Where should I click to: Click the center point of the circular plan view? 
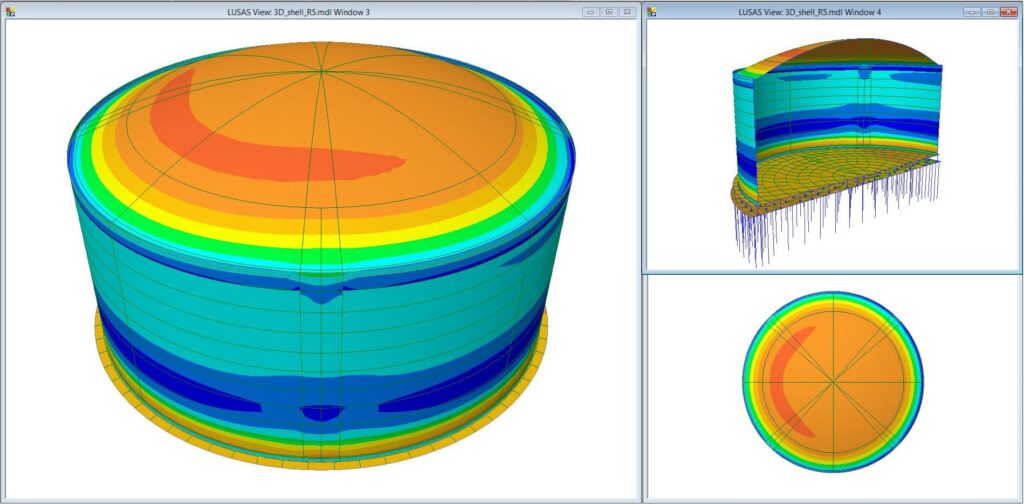832,381
